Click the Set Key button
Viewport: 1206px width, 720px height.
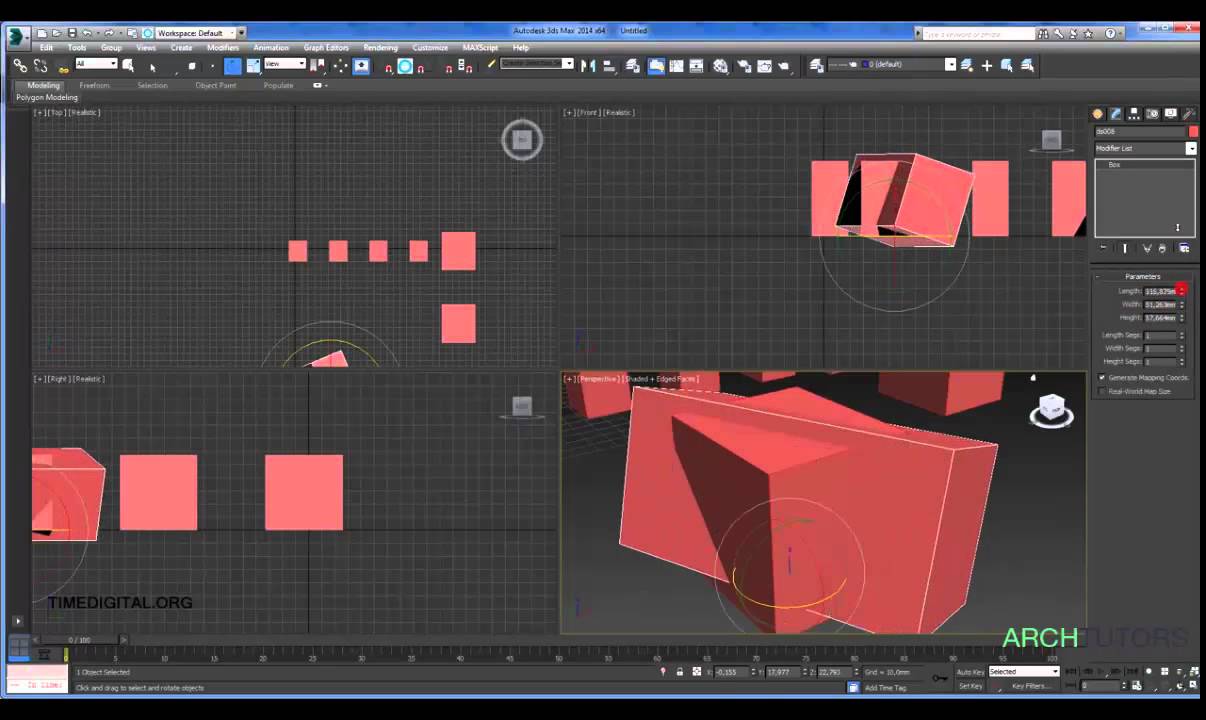[x=970, y=686]
